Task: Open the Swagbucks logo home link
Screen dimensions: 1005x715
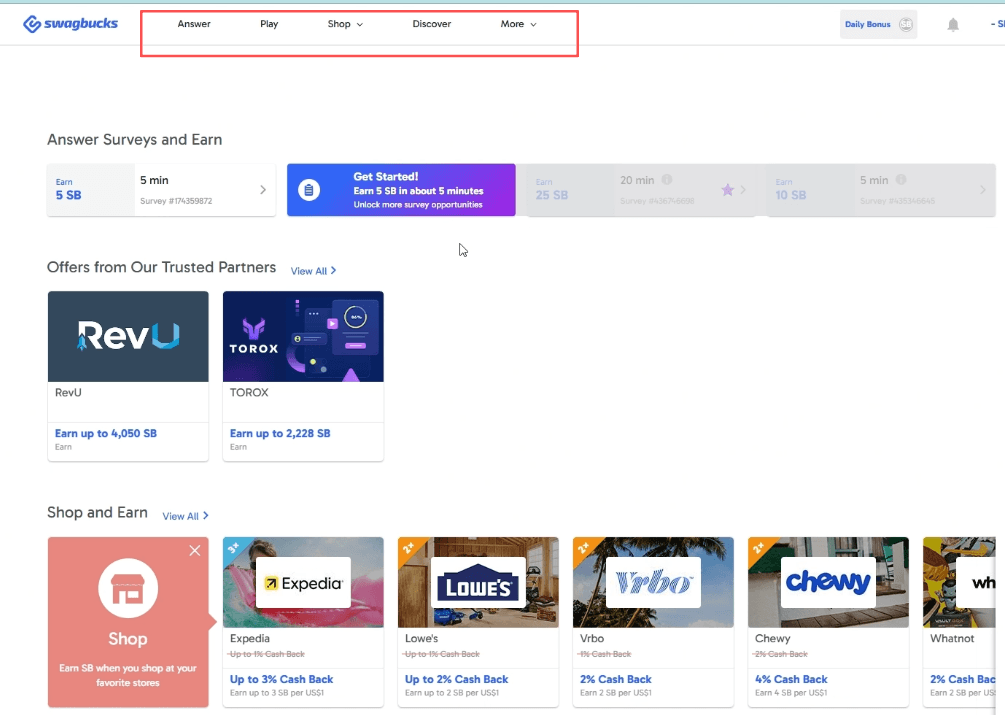Action: tap(71, 24)
